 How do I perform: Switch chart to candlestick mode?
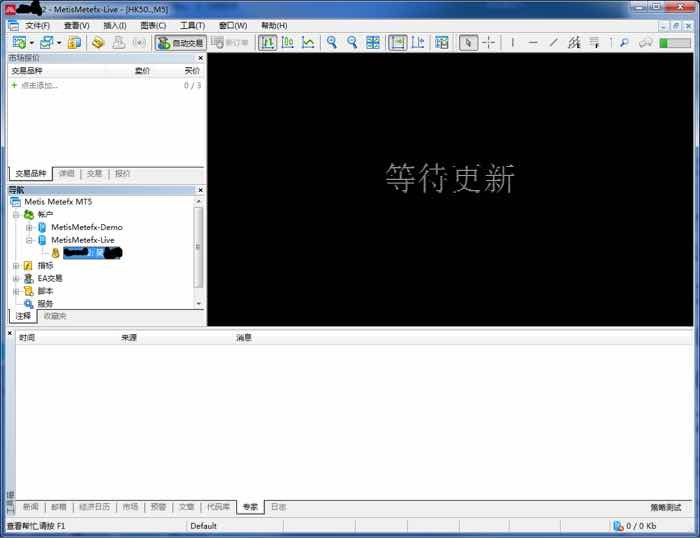(288, 42)
